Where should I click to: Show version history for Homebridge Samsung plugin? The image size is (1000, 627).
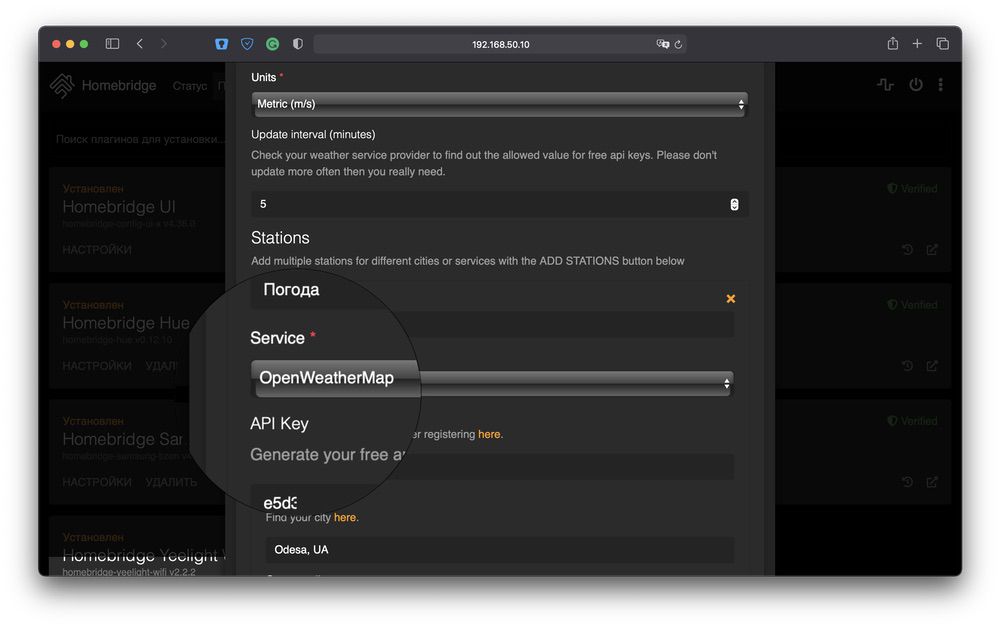point(907,482)
